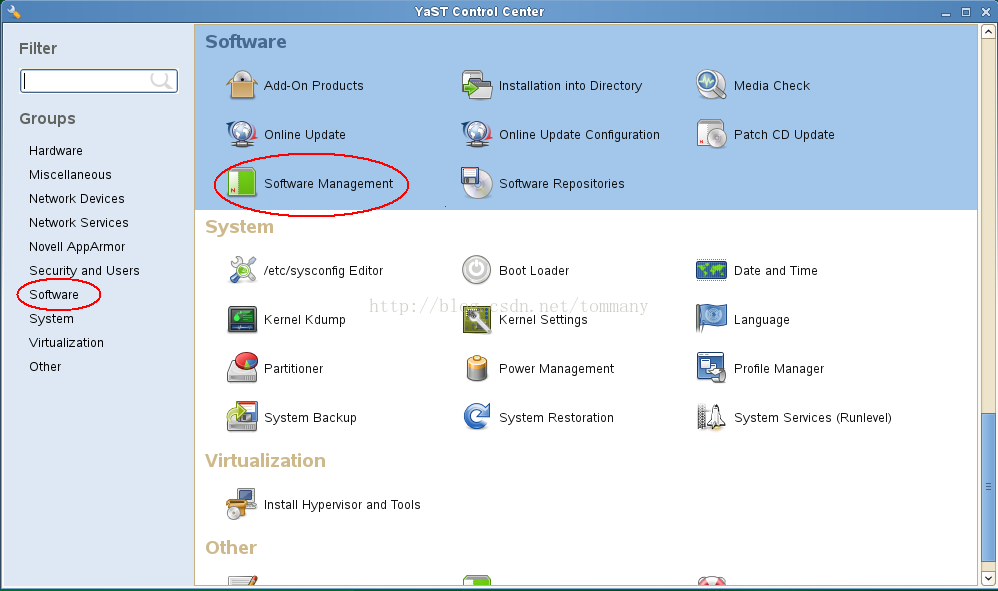Minimize the YaST Control Center window
This screenshot has height=591, width=998.
[x=946, y=11]
